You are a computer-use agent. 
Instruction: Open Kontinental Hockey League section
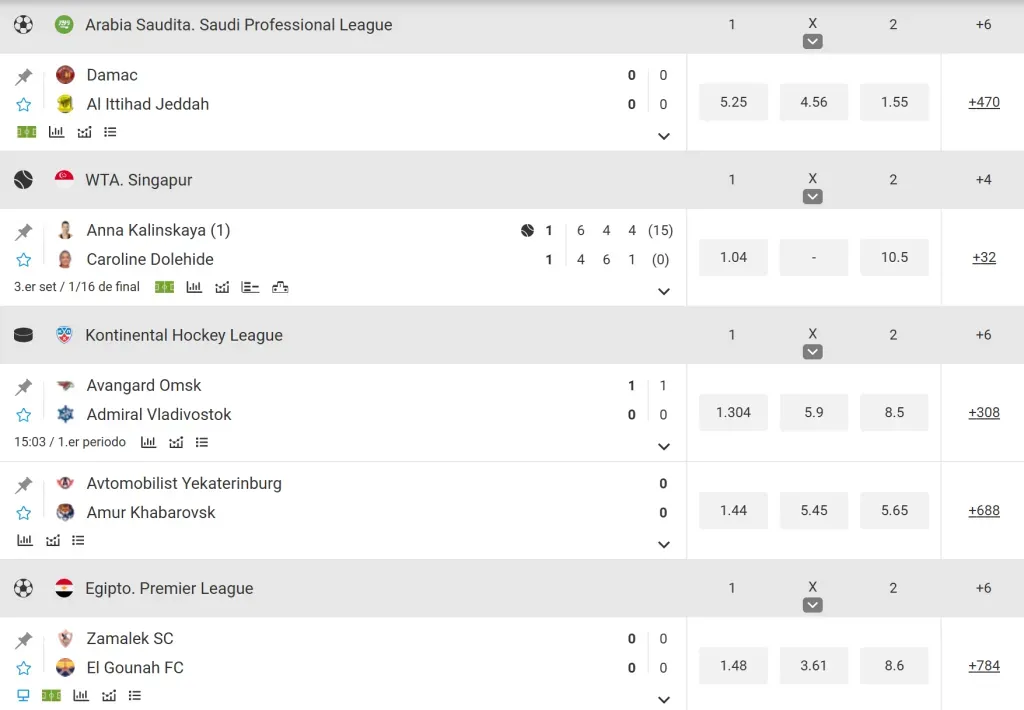[x=184, y=335]
